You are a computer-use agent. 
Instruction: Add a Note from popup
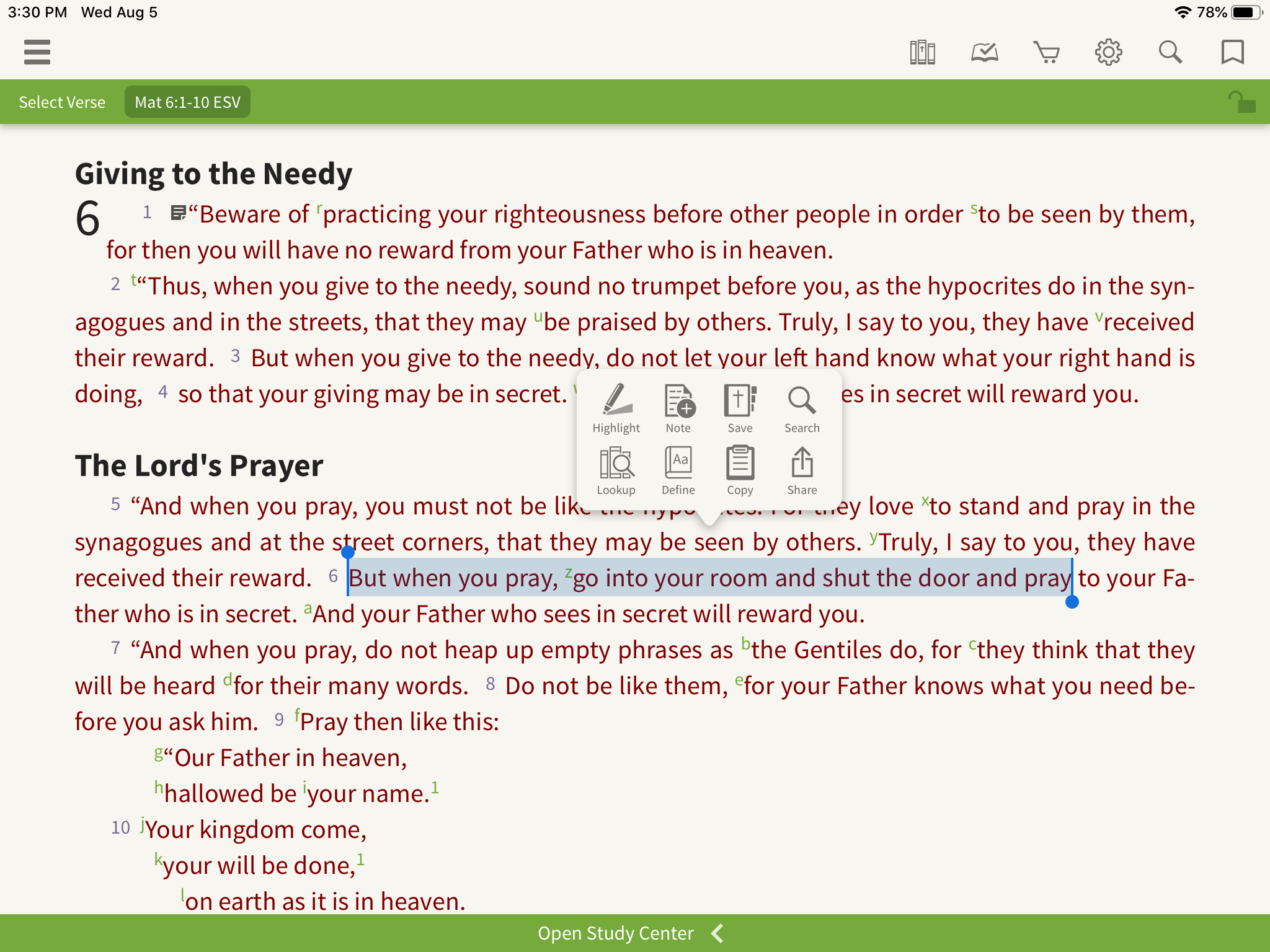[x=678, y=408]
